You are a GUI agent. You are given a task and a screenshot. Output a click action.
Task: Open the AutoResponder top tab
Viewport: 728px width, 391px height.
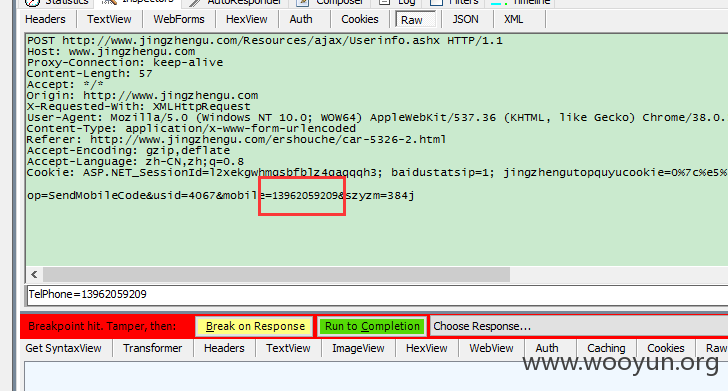(237, 2)
